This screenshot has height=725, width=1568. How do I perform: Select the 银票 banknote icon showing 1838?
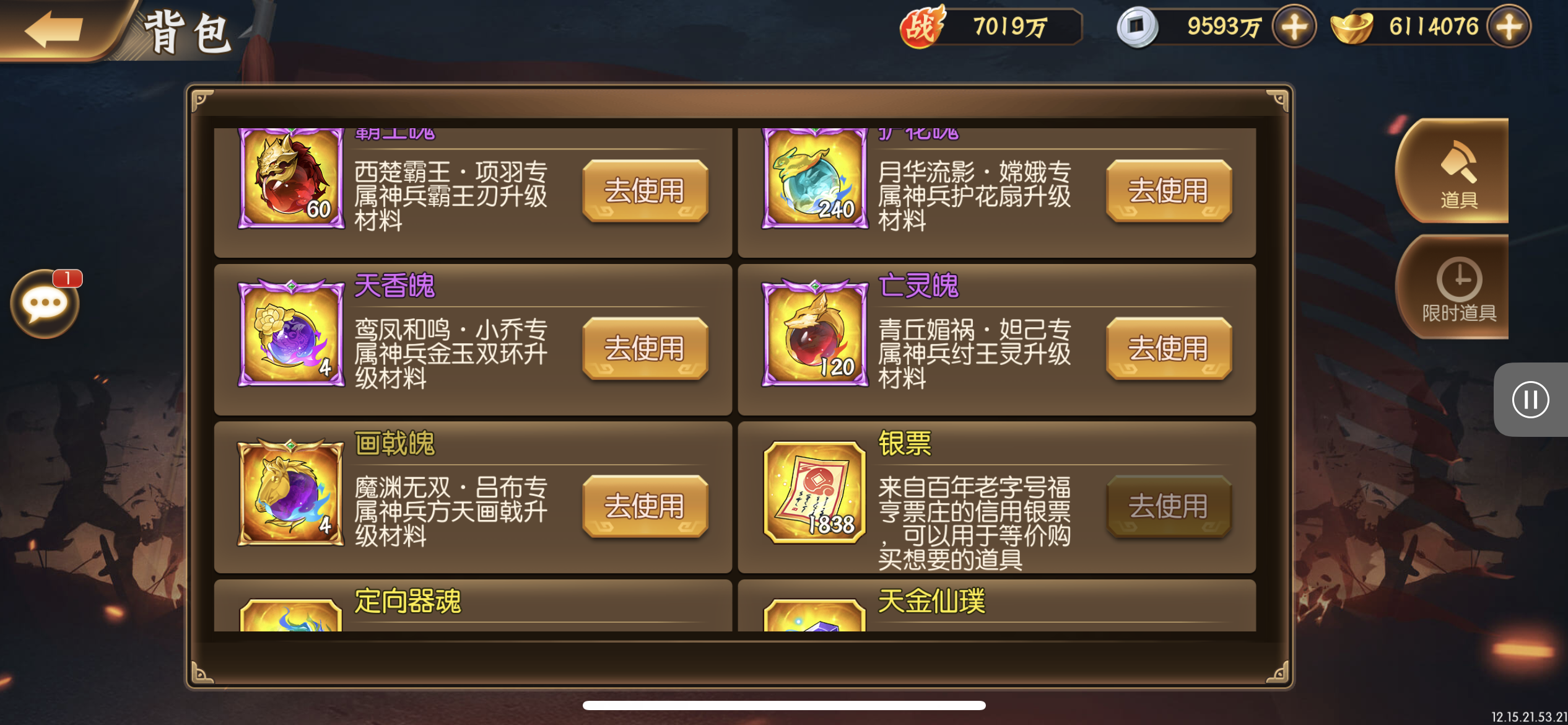[x=815, y=492]
